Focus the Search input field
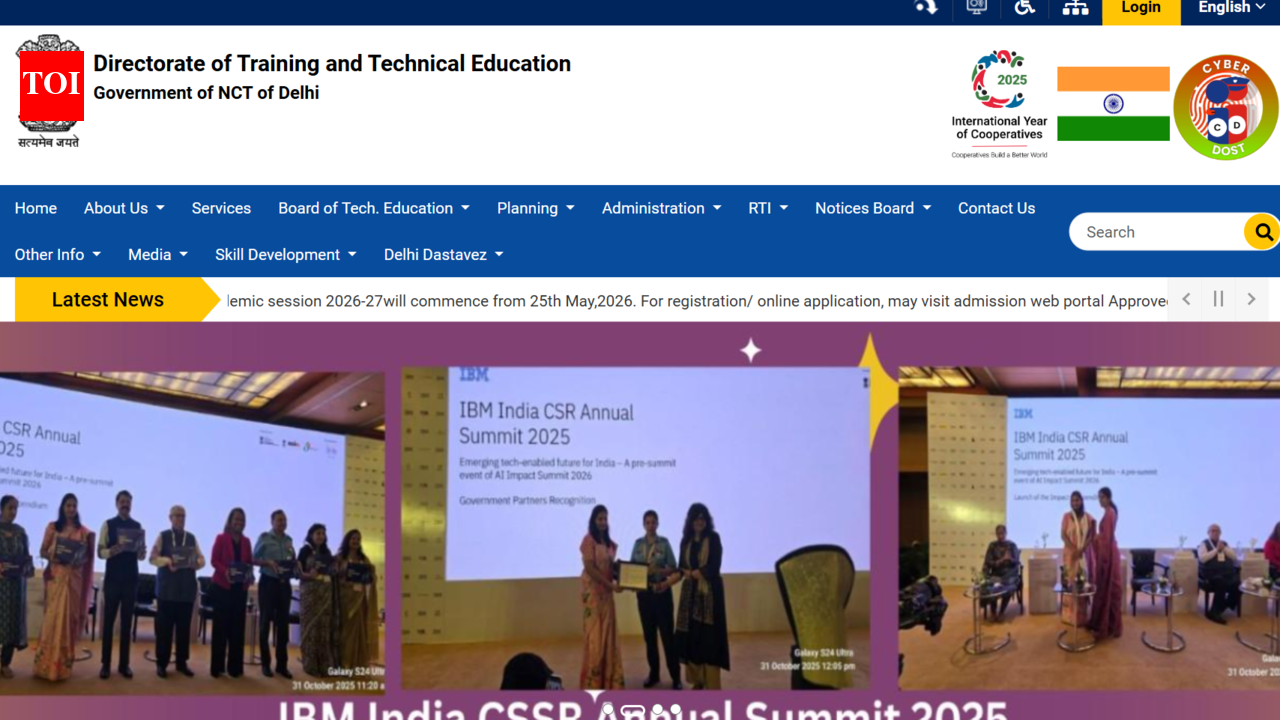Screen dimensions: 1280x720 coord(1158,232)
